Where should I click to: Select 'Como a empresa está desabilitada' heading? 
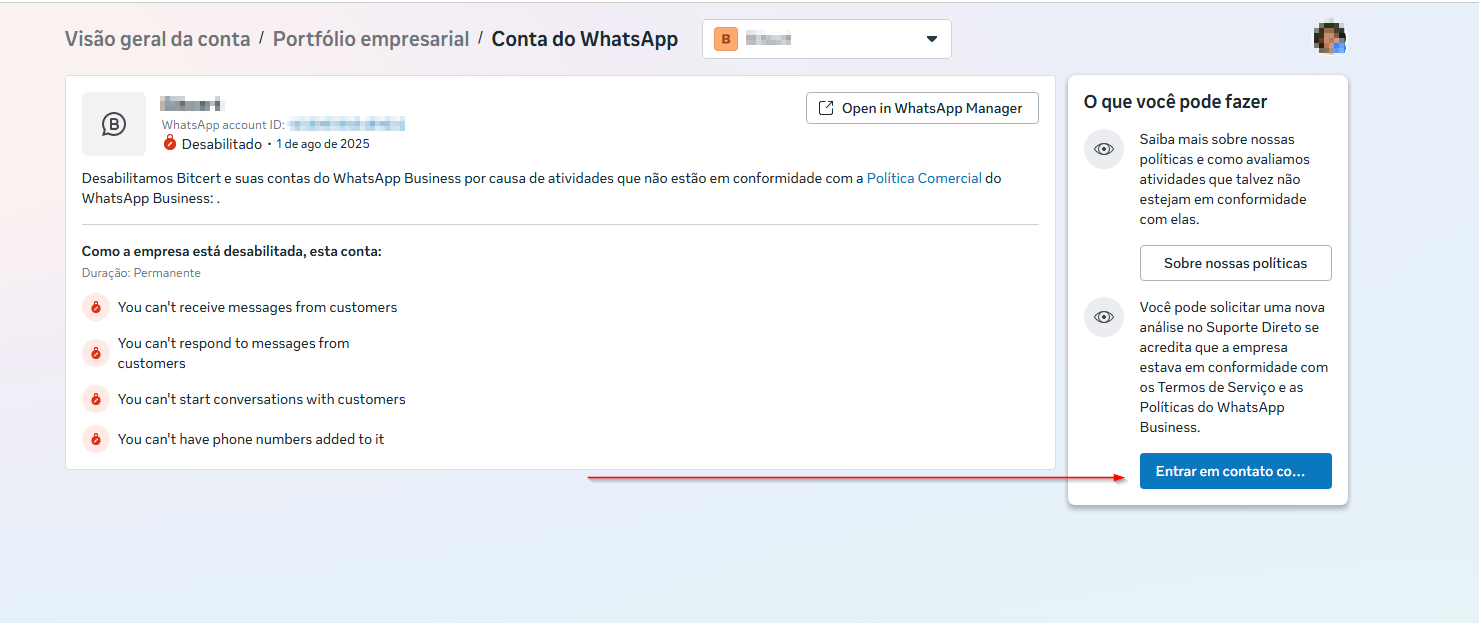[x=232, y=251]
